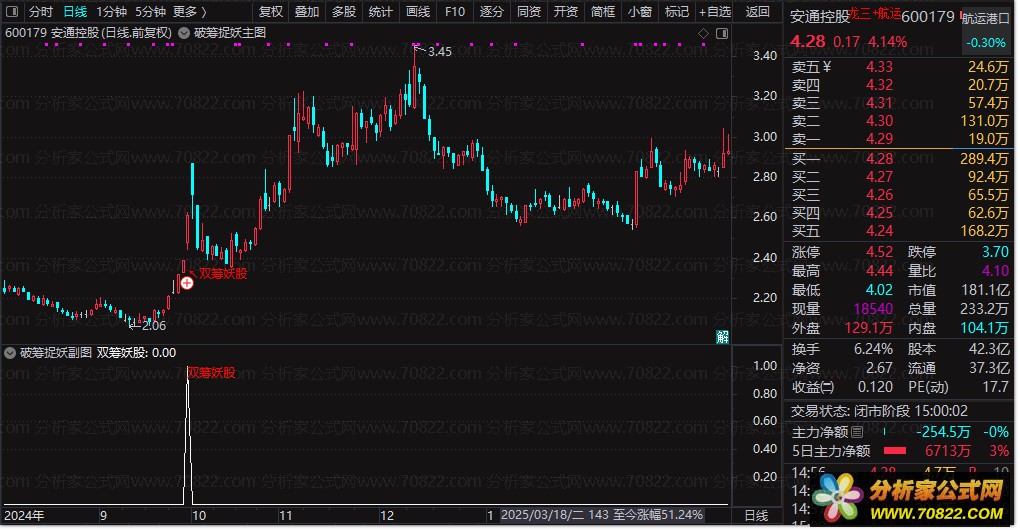Select the 日线 daily chart tab
Image resolution: width=1020 pixels, height=530 pixels.
coord(75,12)
